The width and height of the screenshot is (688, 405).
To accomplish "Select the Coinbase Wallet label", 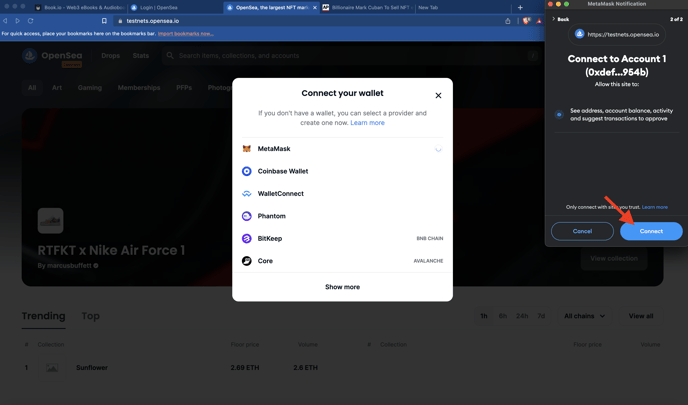I will [283, 171].
